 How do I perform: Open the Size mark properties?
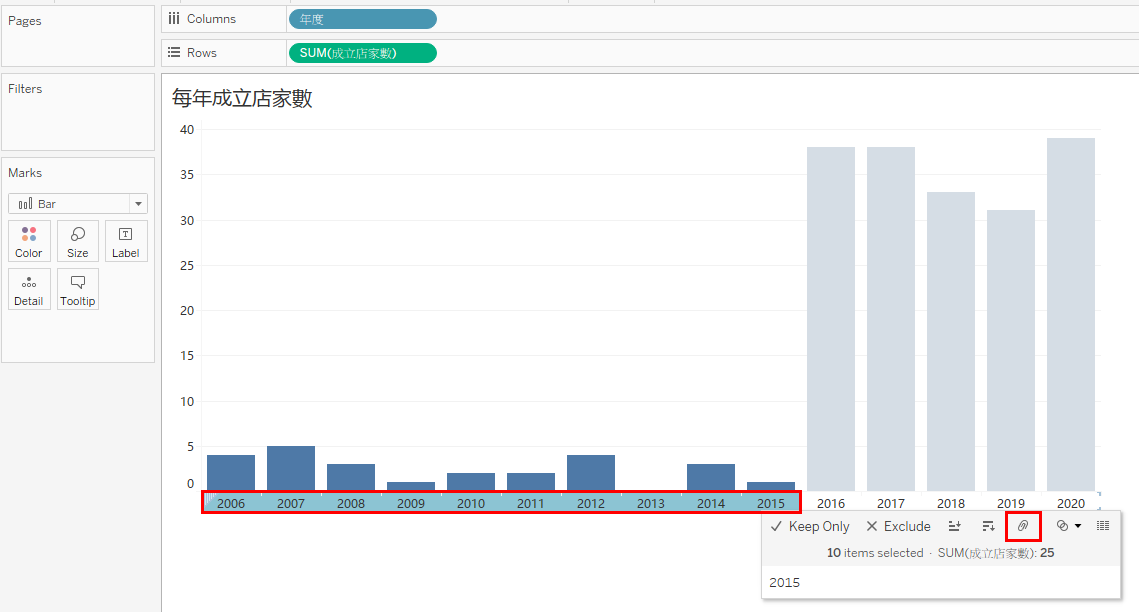pyautogui.click(x=77, y=240)
